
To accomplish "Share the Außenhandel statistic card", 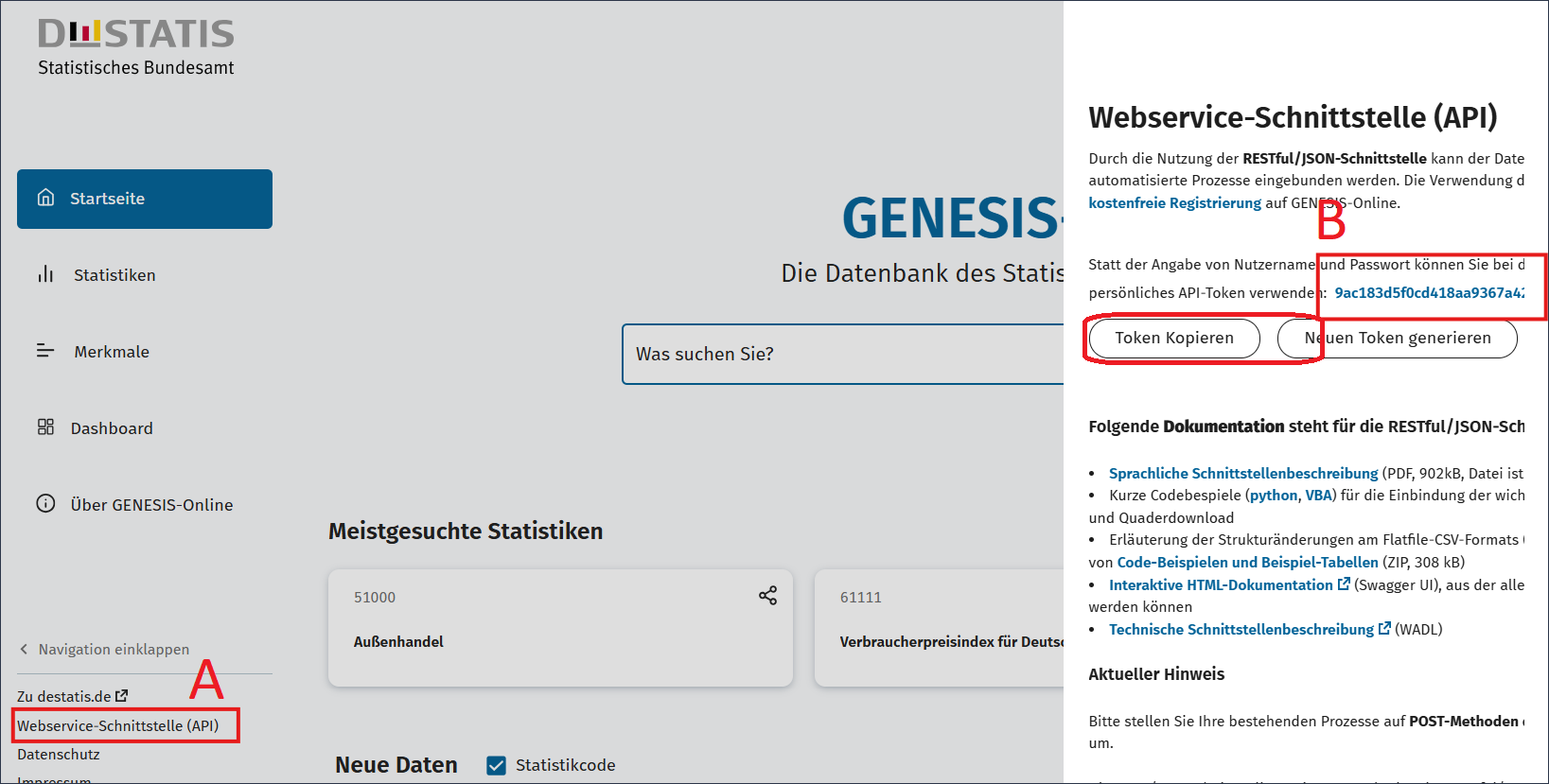I will pos(767,596).
